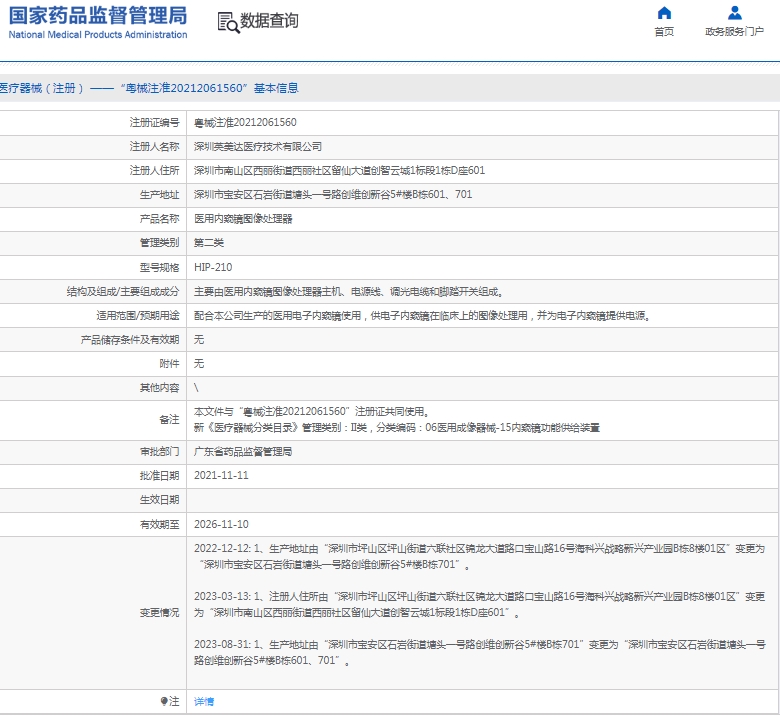
Task: Select 无 in the 附件 row
Action: point(199,364)
